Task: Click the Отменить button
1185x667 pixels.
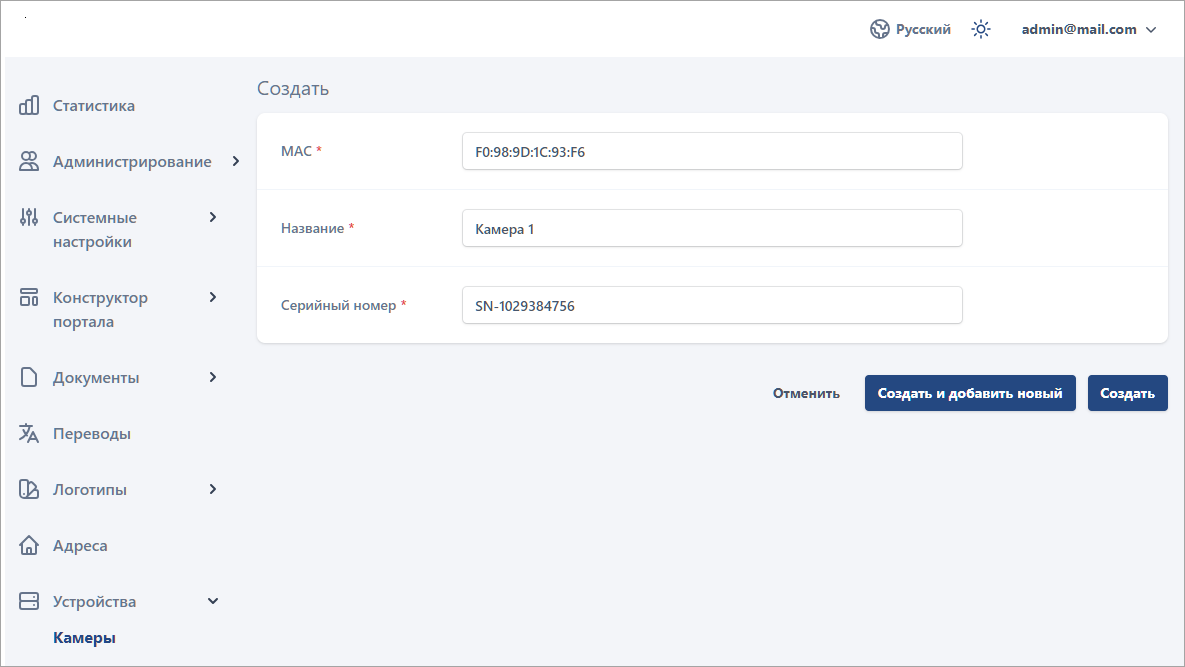Action: click(806, 394)
